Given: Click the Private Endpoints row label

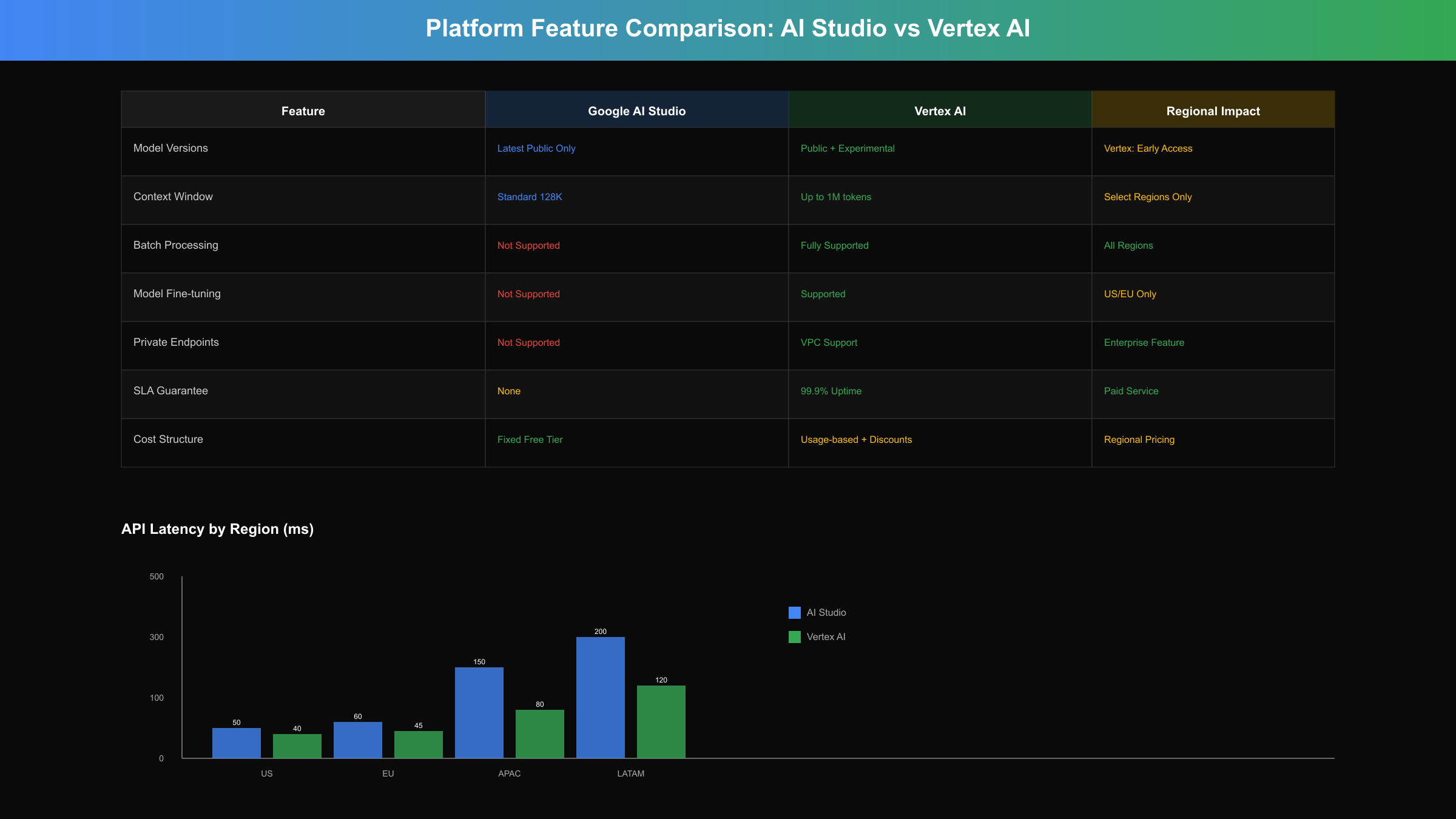Looking at the screenshot, I should coord(176,342).
